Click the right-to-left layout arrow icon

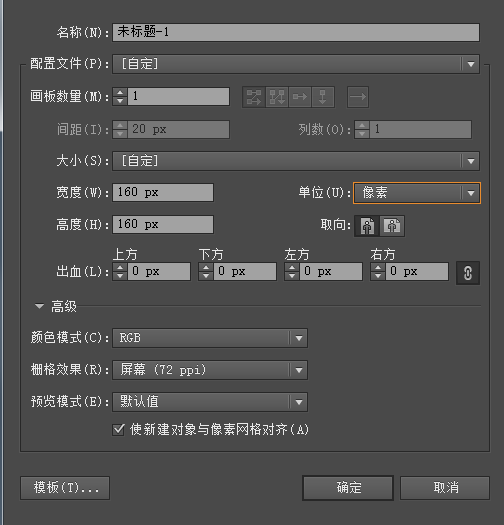(x=358, y=97)
